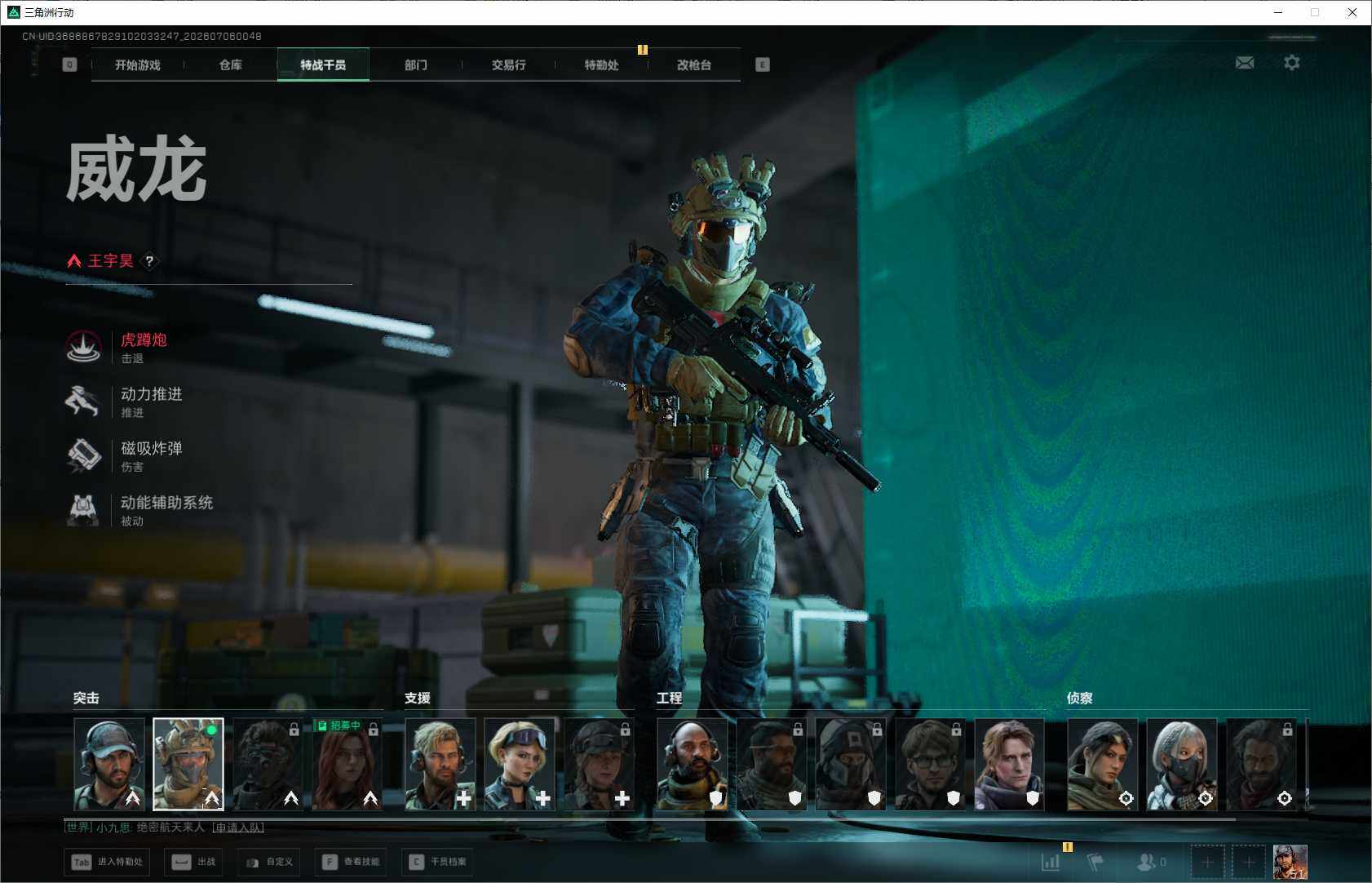Click the 出战 deploy button

point(193,862)
